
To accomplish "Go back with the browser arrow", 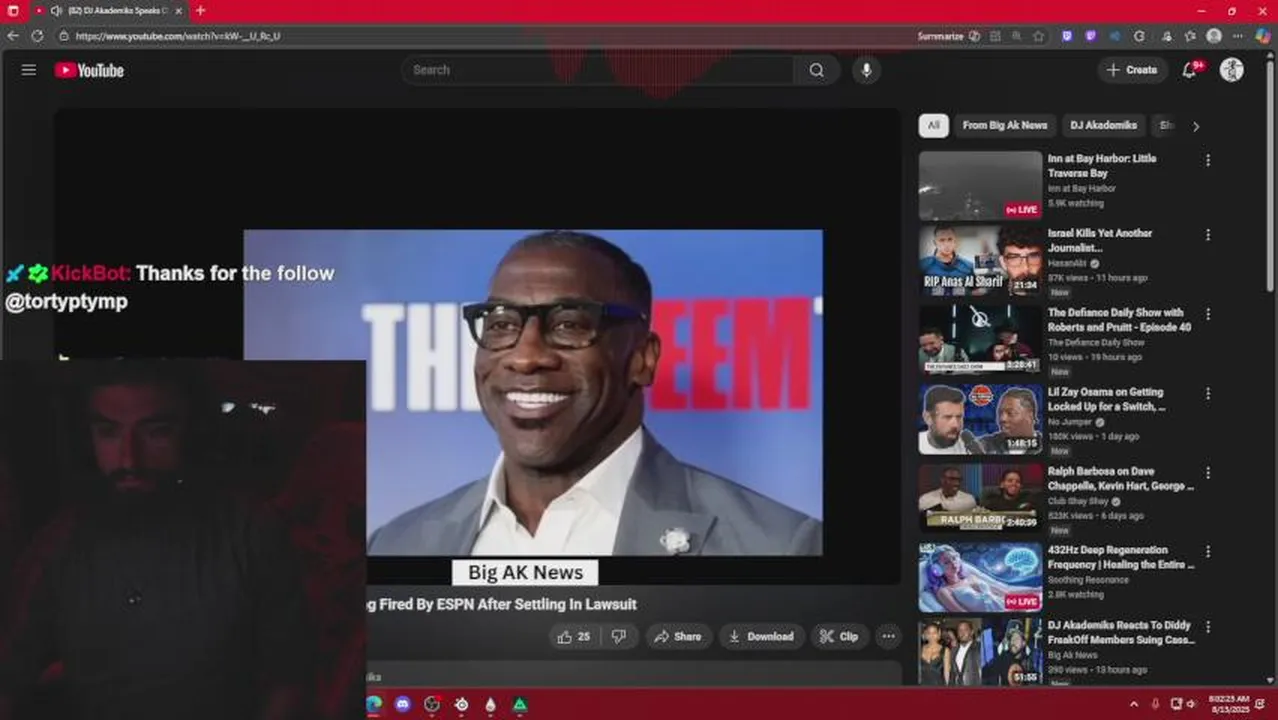I will click(13, 36).
